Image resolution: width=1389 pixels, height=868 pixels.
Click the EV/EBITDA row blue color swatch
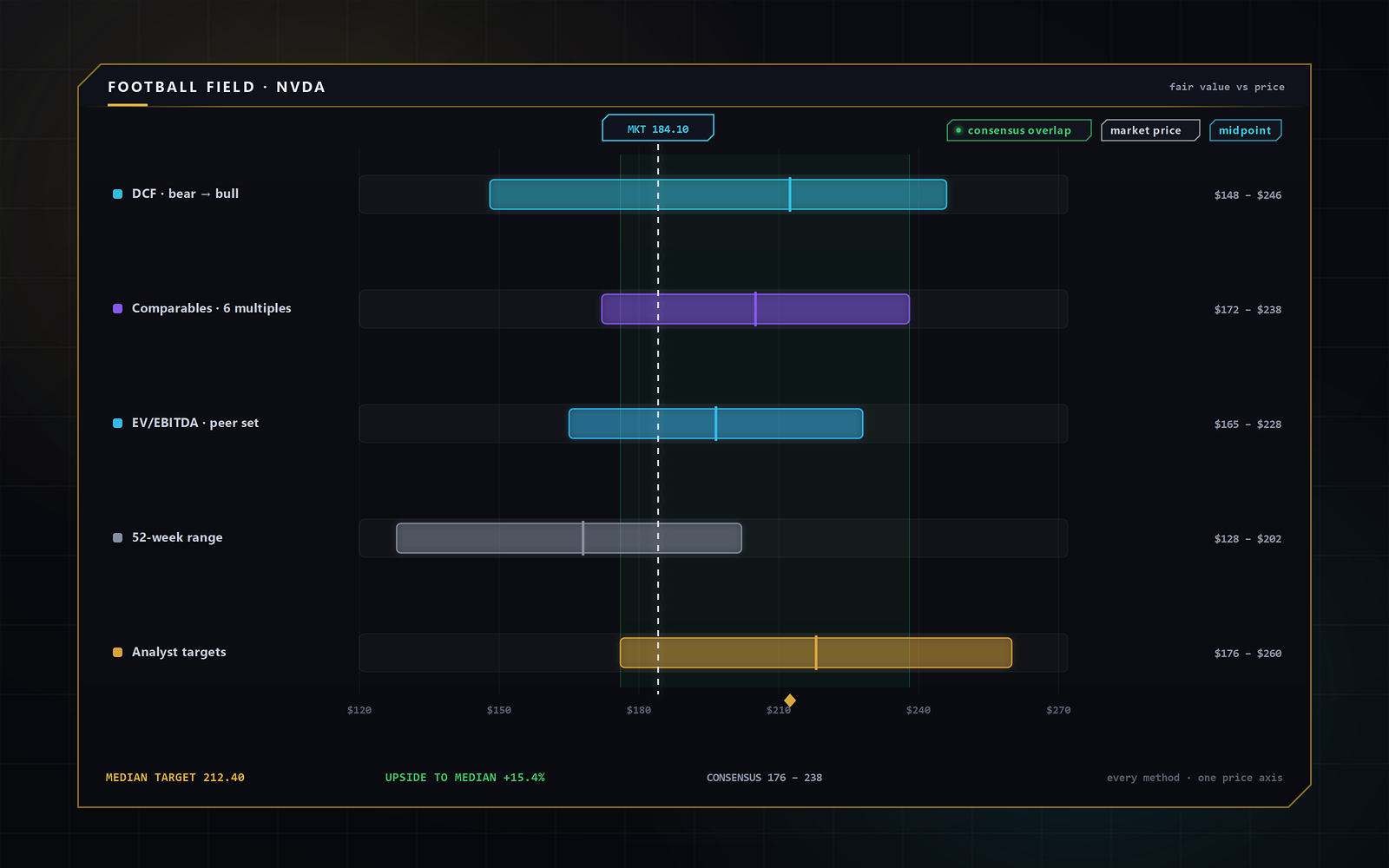click(x=117, y=423)
